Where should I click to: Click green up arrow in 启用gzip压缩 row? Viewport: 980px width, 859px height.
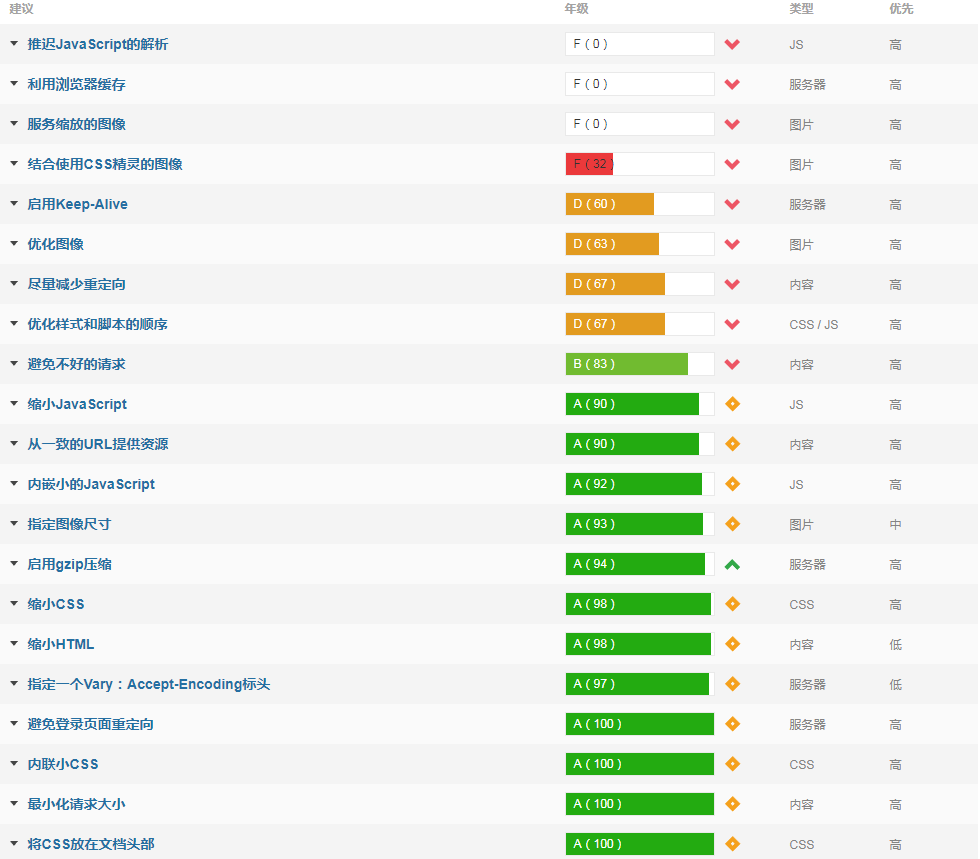732,564
